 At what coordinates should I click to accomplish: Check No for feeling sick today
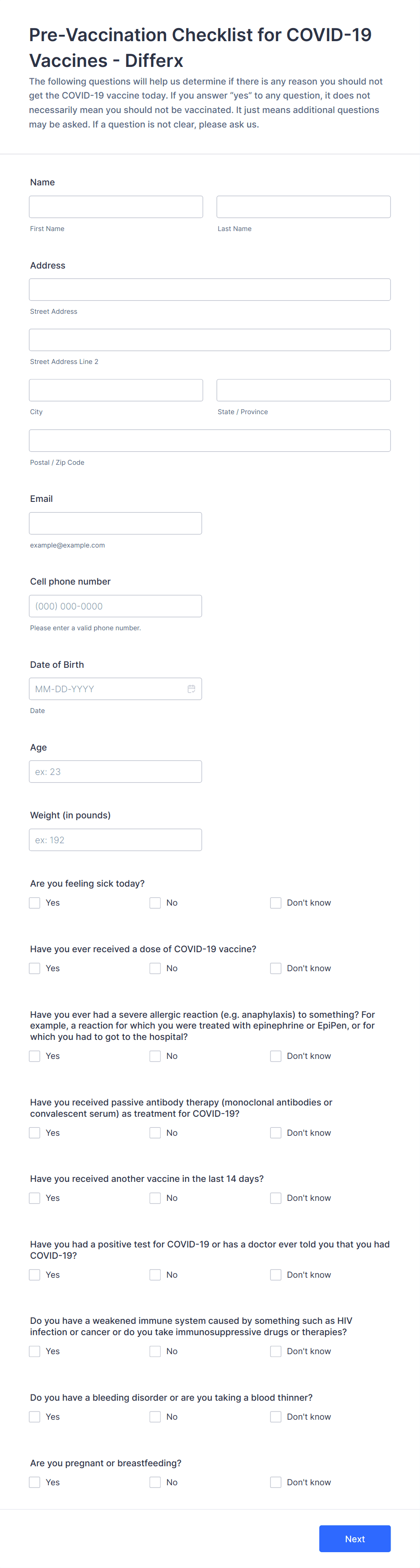[x=155, y=903]
